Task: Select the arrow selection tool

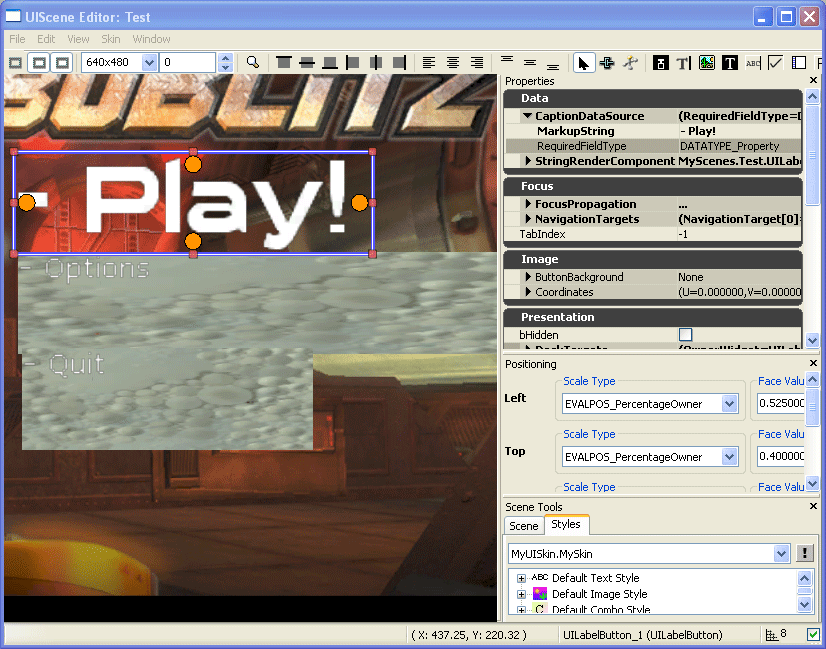Action: click(x=585, y=62)
